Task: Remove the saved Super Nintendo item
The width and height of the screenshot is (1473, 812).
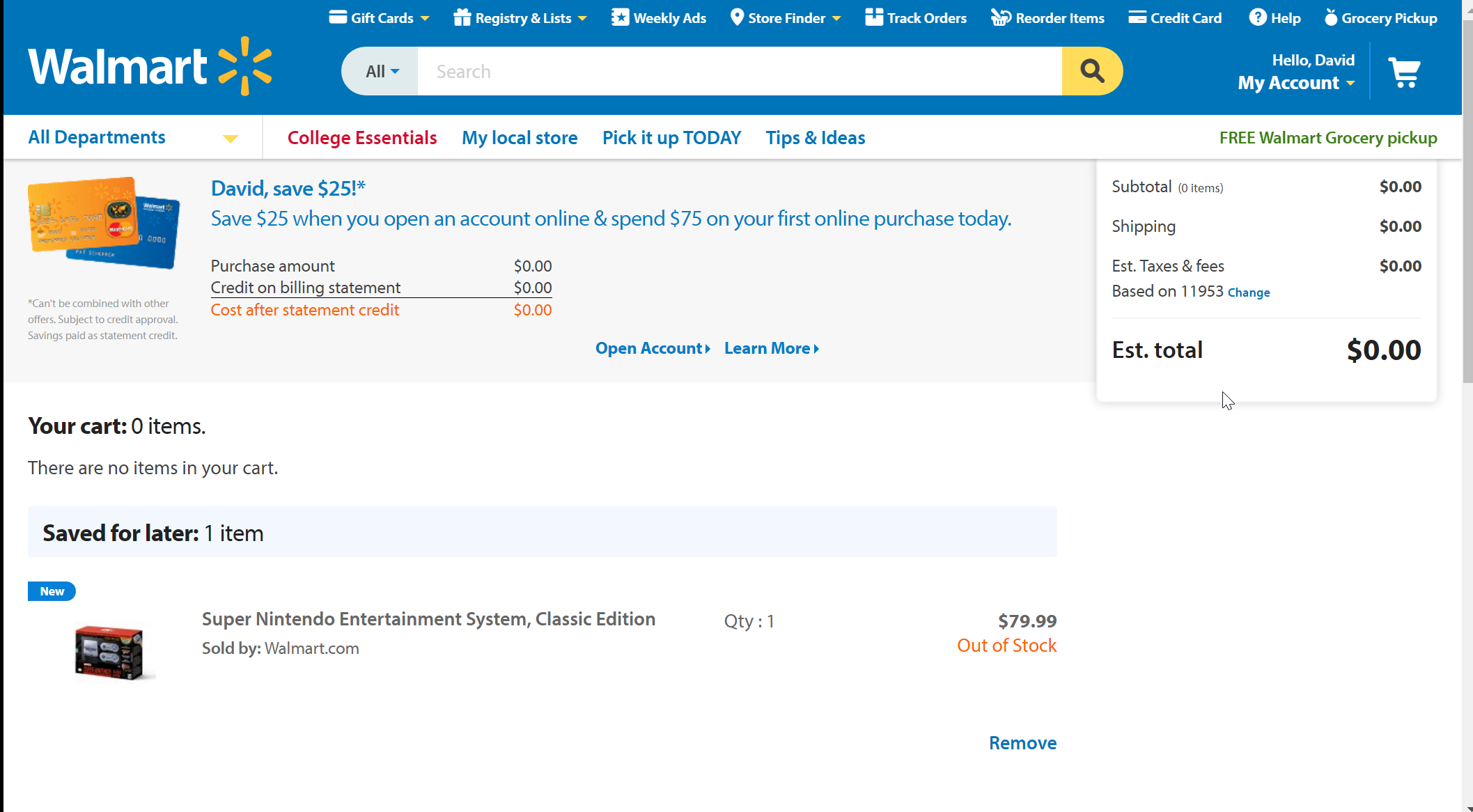Action: tap(1022, 743)
